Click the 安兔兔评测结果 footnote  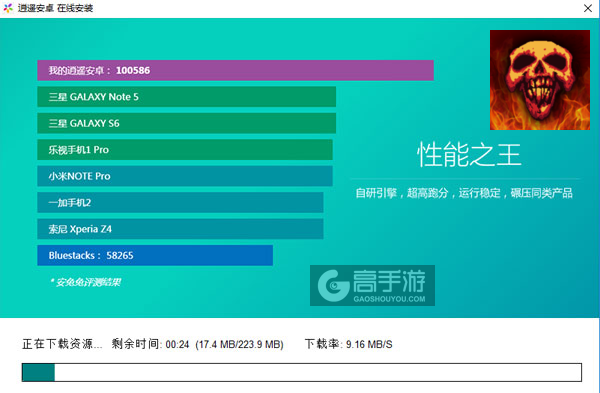point(86,282)
